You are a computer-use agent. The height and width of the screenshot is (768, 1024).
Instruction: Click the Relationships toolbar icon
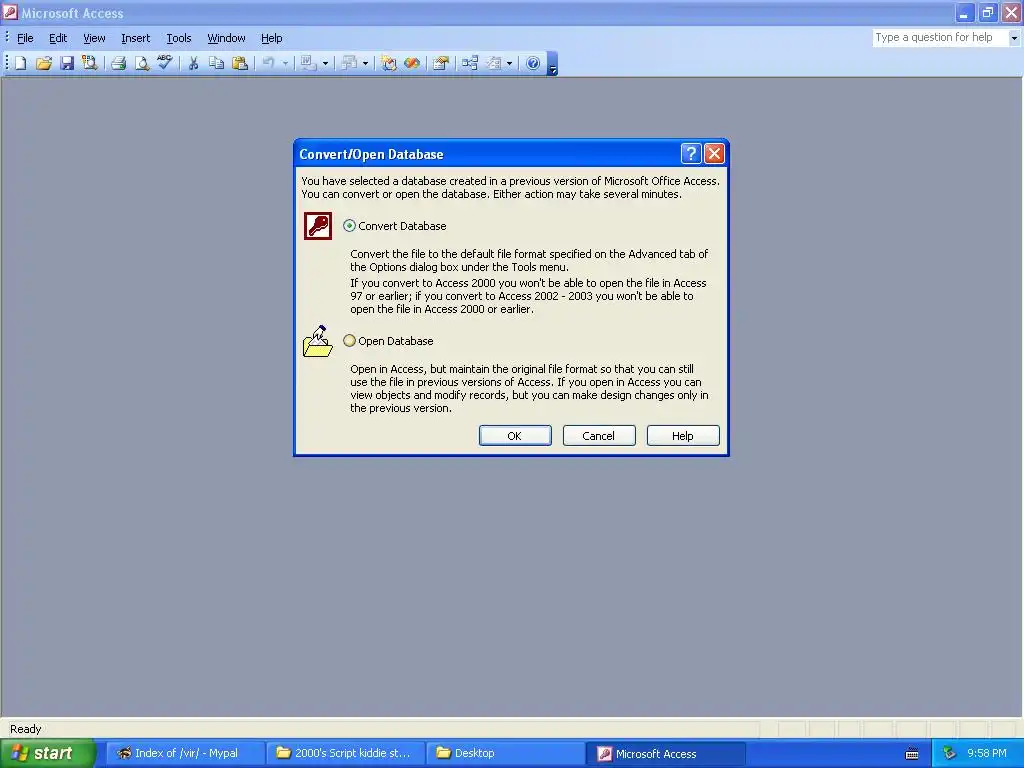[470, 63]
